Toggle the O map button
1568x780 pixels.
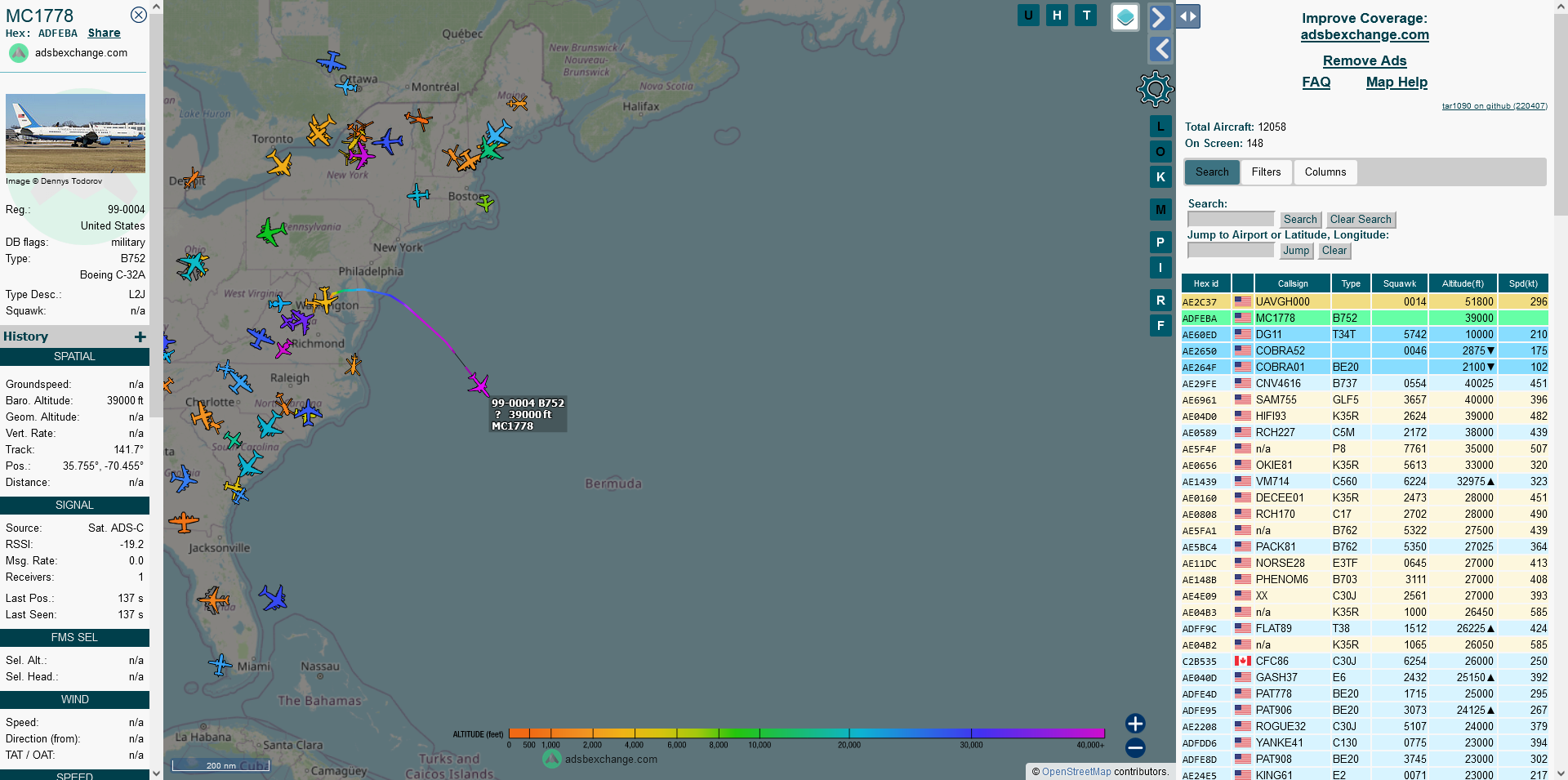tap(1160, 151)
